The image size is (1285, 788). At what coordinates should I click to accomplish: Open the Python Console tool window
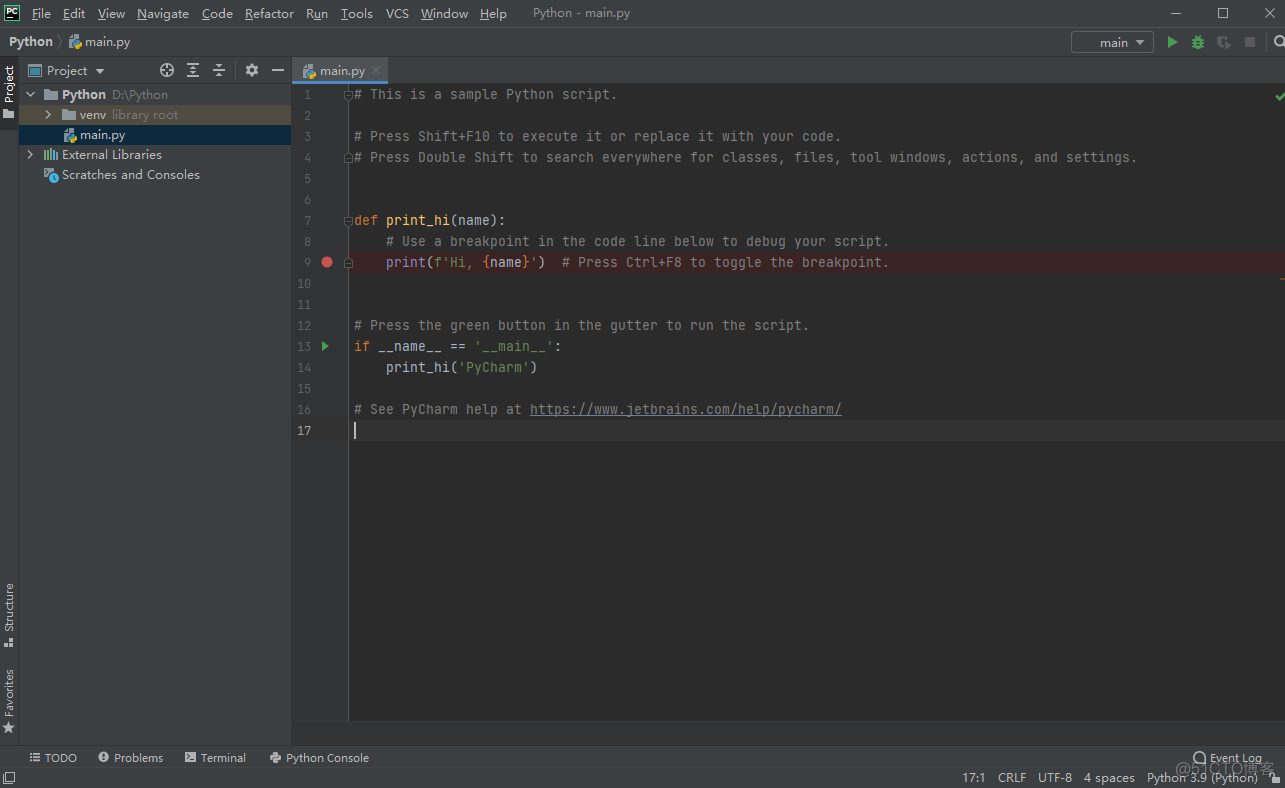(x=319, y=758)
